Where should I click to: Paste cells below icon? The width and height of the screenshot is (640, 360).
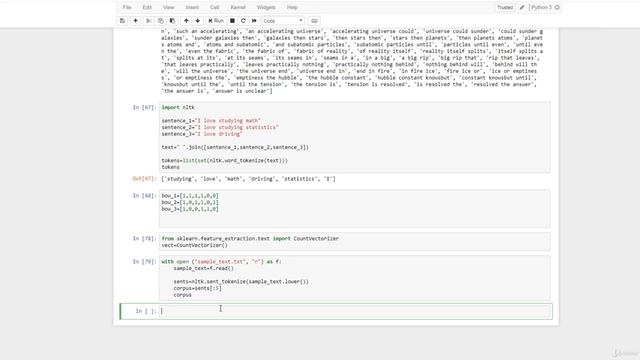(x=172, y=21)
